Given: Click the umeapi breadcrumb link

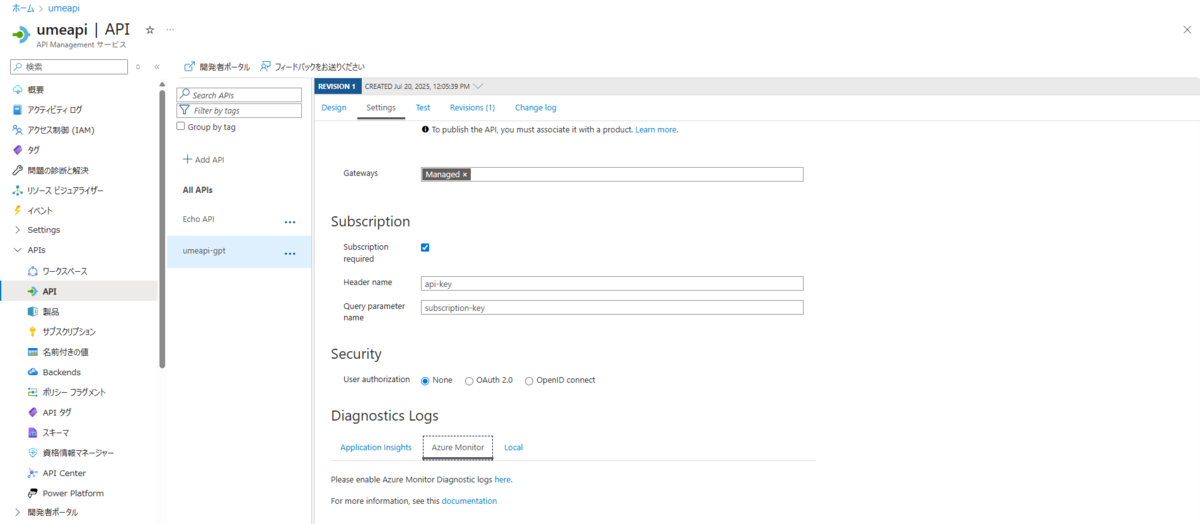Looking at the screenshot, I should click(65, 7).
